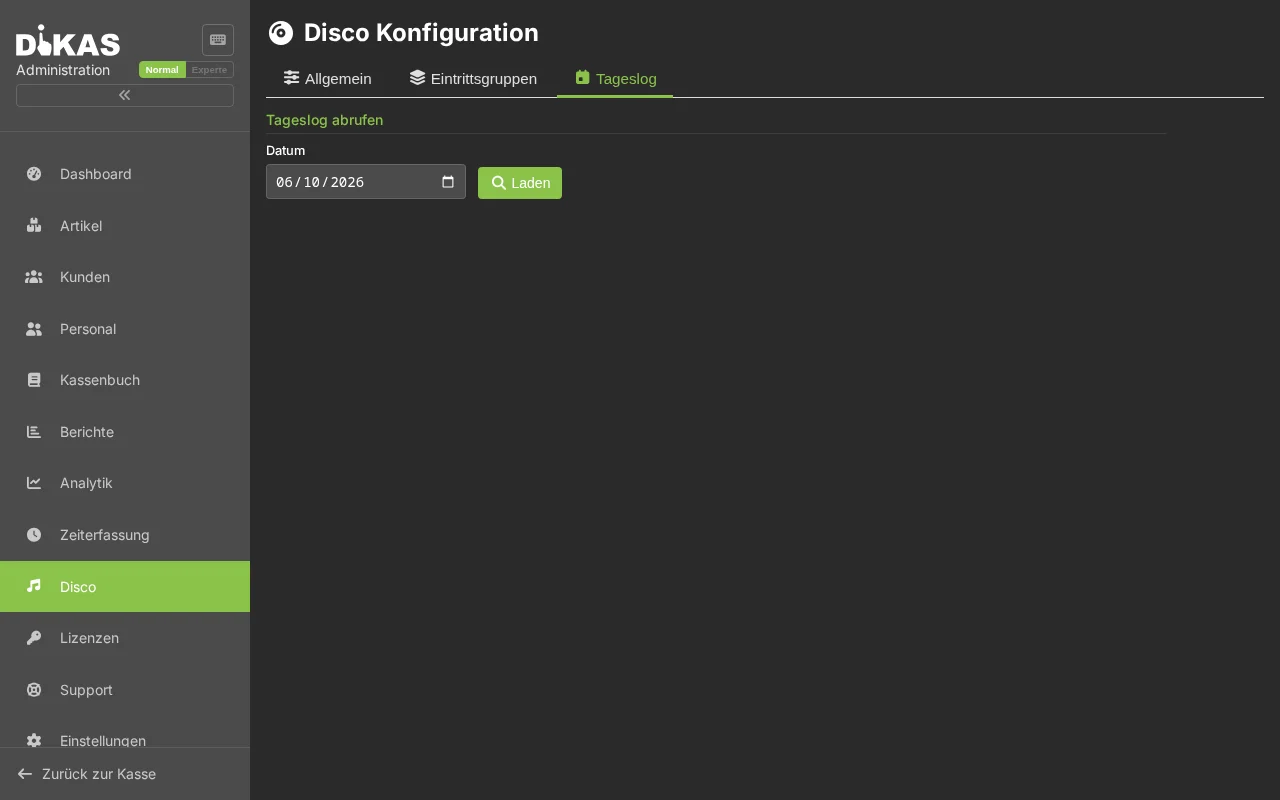The height and width of the screenshot is (800, 1280).
Task: Click the Tageslog abrufen heading
Action: (x=324, y=120)
